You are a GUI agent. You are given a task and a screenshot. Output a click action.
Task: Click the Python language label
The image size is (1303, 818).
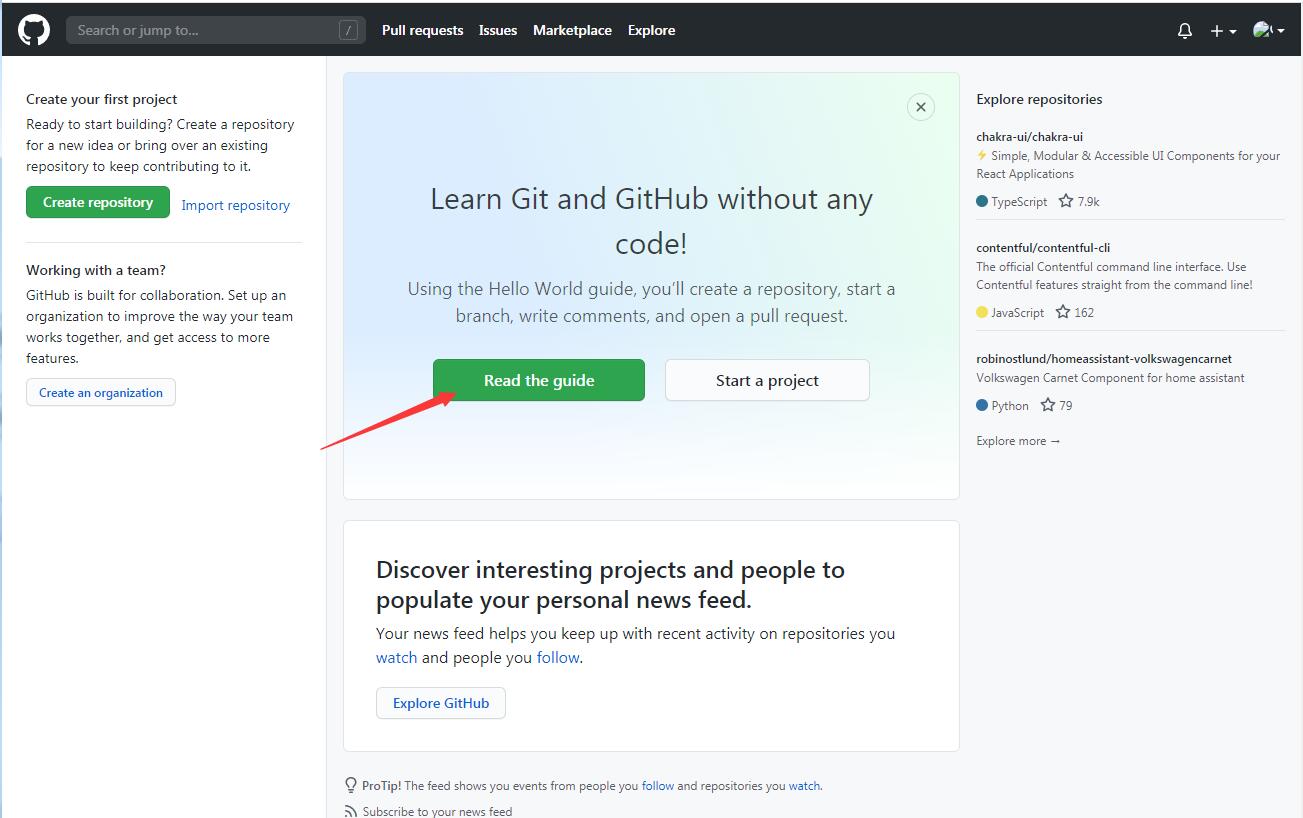(x=1010, y=405)
